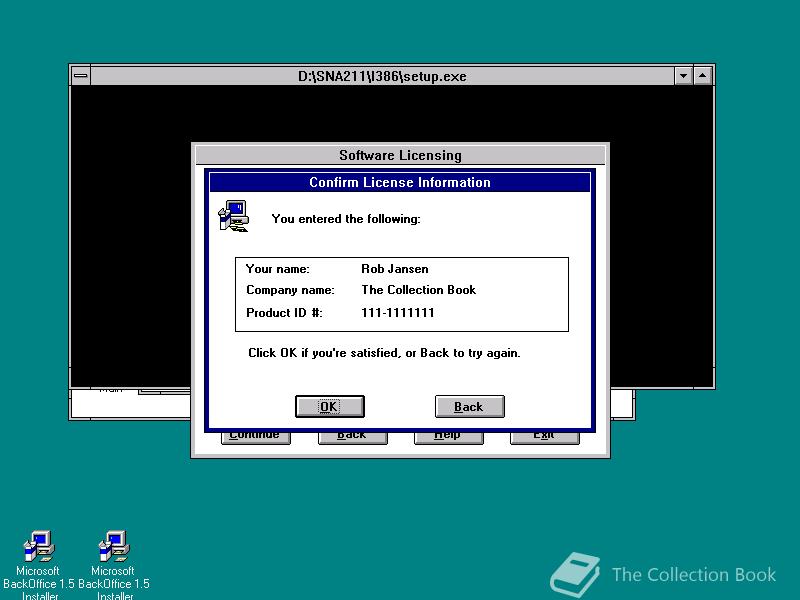Click the Help button in Software Licensing window

[x=449, y=438]
